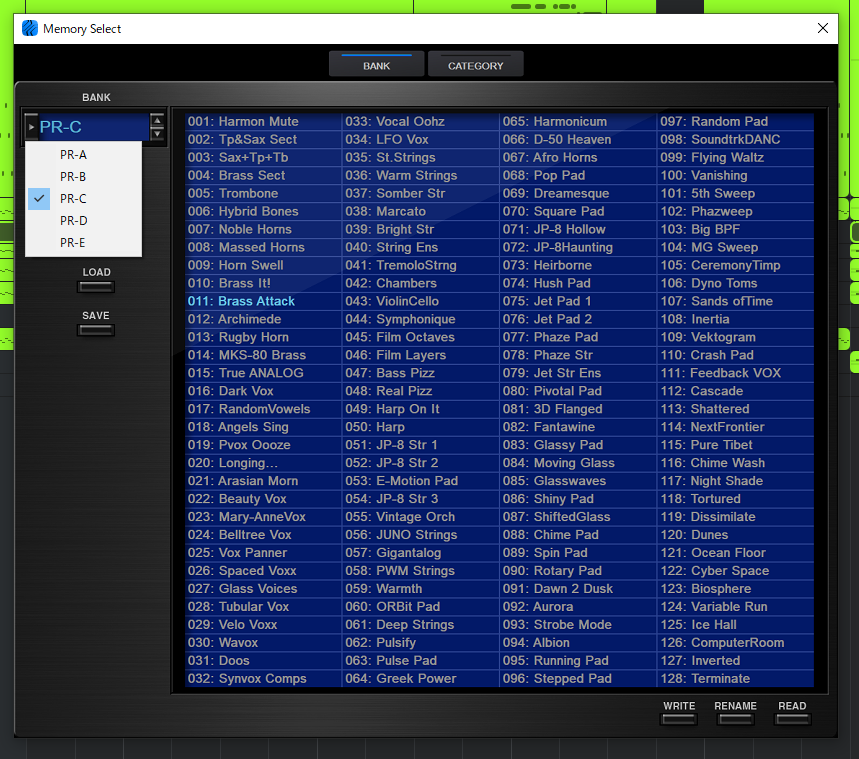Viewport: 859px width, 759px height.
Task: Select patch 124: Variable Run
Action: tap(736, 607)
